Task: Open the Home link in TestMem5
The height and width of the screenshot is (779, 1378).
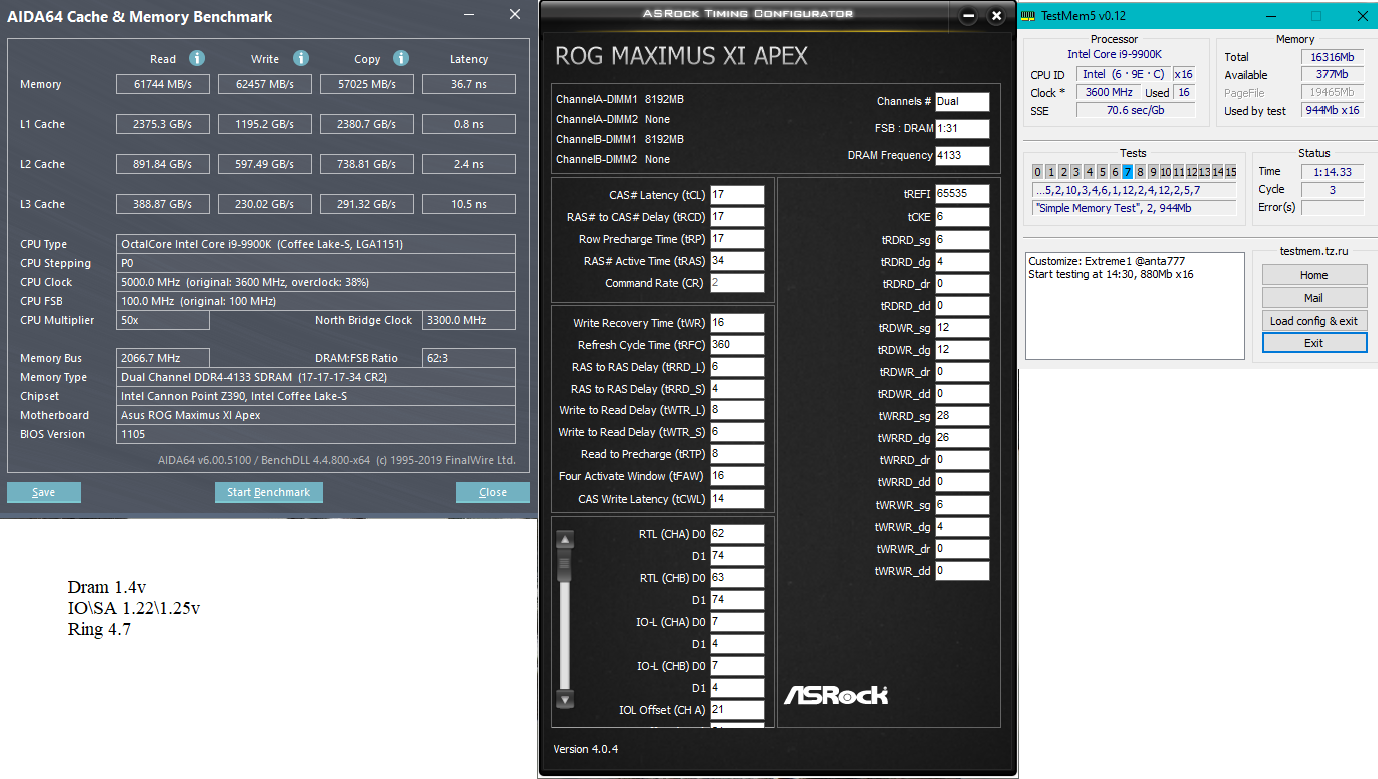Action: tap(1314, 275)
